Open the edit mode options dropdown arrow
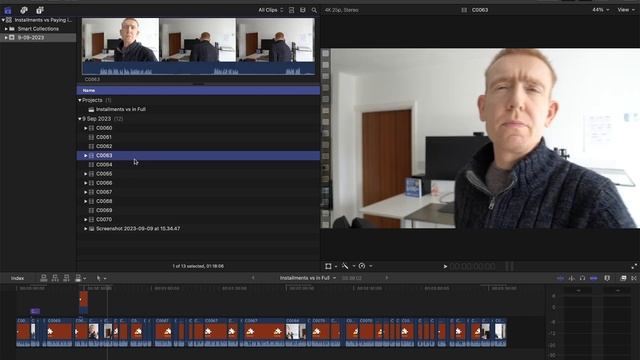This screenshot has width=640, height=360. [x=84, y=279]
